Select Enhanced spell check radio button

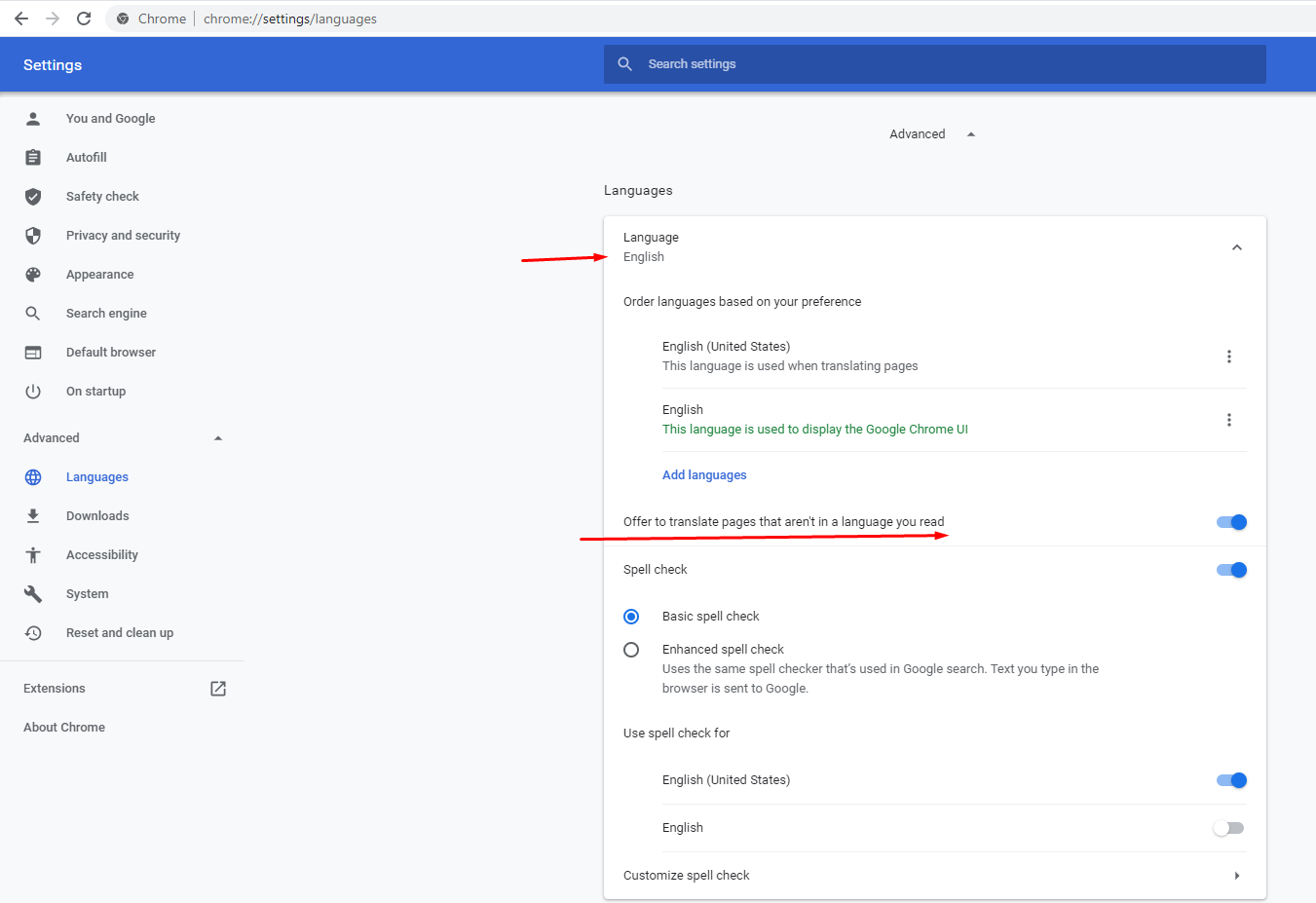pyautogui.click(x=631, y=650)
